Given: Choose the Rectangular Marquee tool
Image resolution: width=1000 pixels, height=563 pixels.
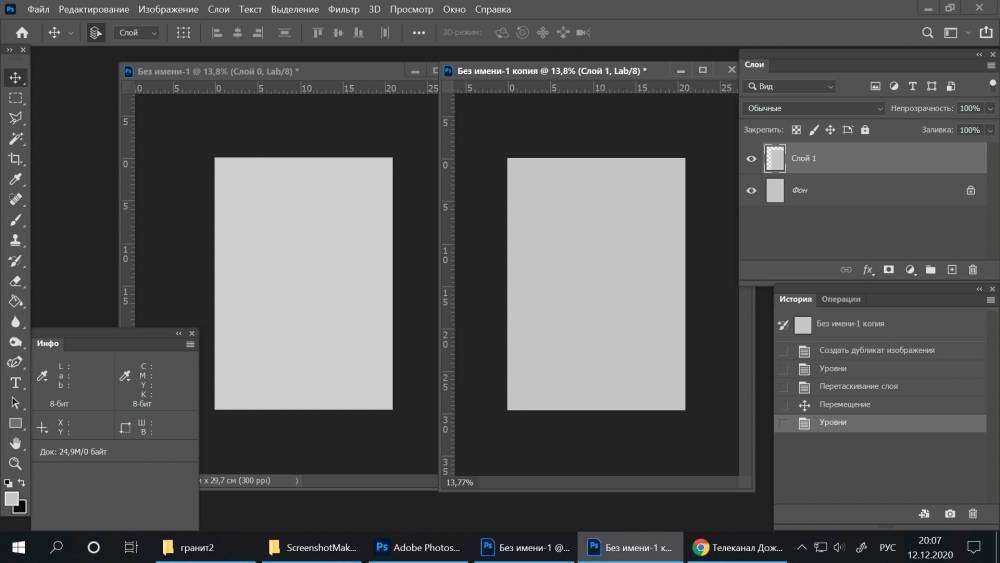Looking at the screenshot, I should click(16, 98).
